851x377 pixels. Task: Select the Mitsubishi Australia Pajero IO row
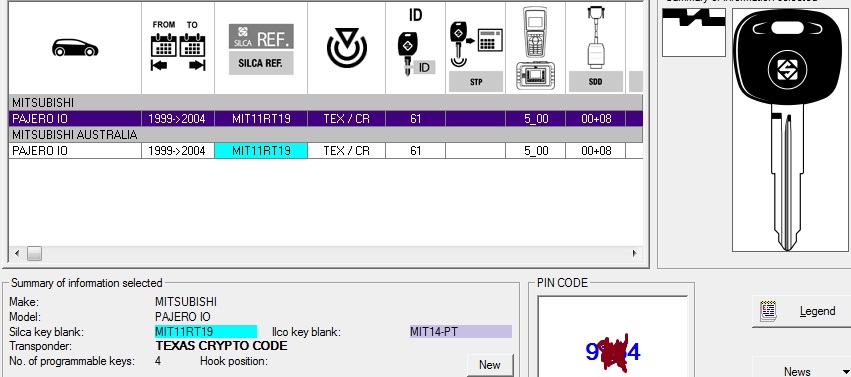tap(326, 151)
